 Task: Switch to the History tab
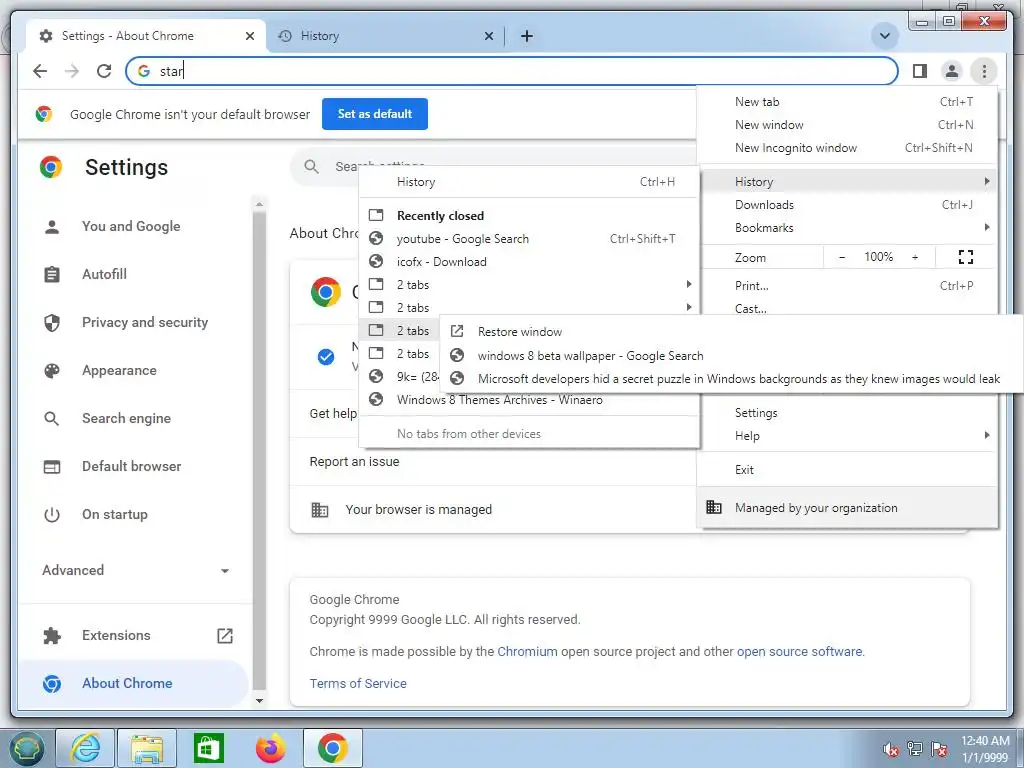(x=385, y=36)
